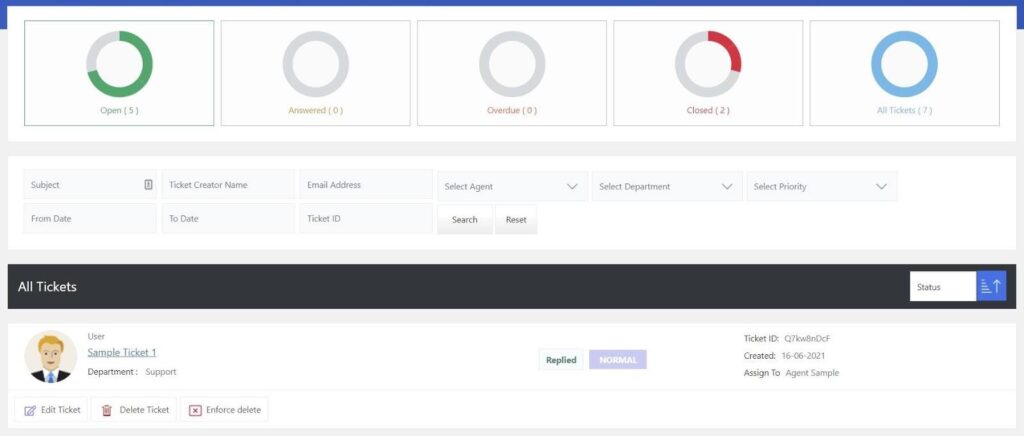
Task: Open the Status sort dropdown
Action: click(x=943, y=287)
